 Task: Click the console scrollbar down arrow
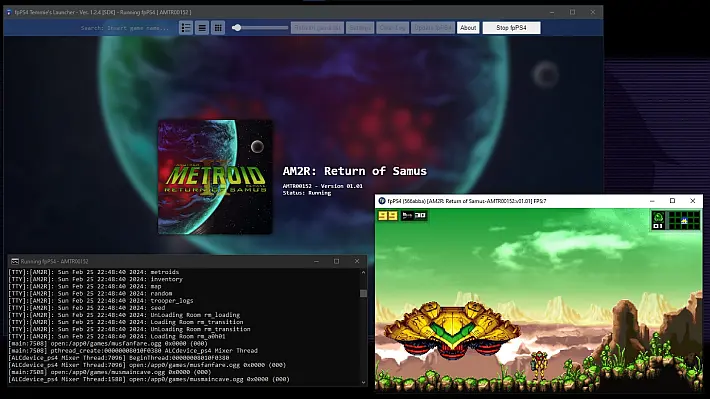coord(363,382)
